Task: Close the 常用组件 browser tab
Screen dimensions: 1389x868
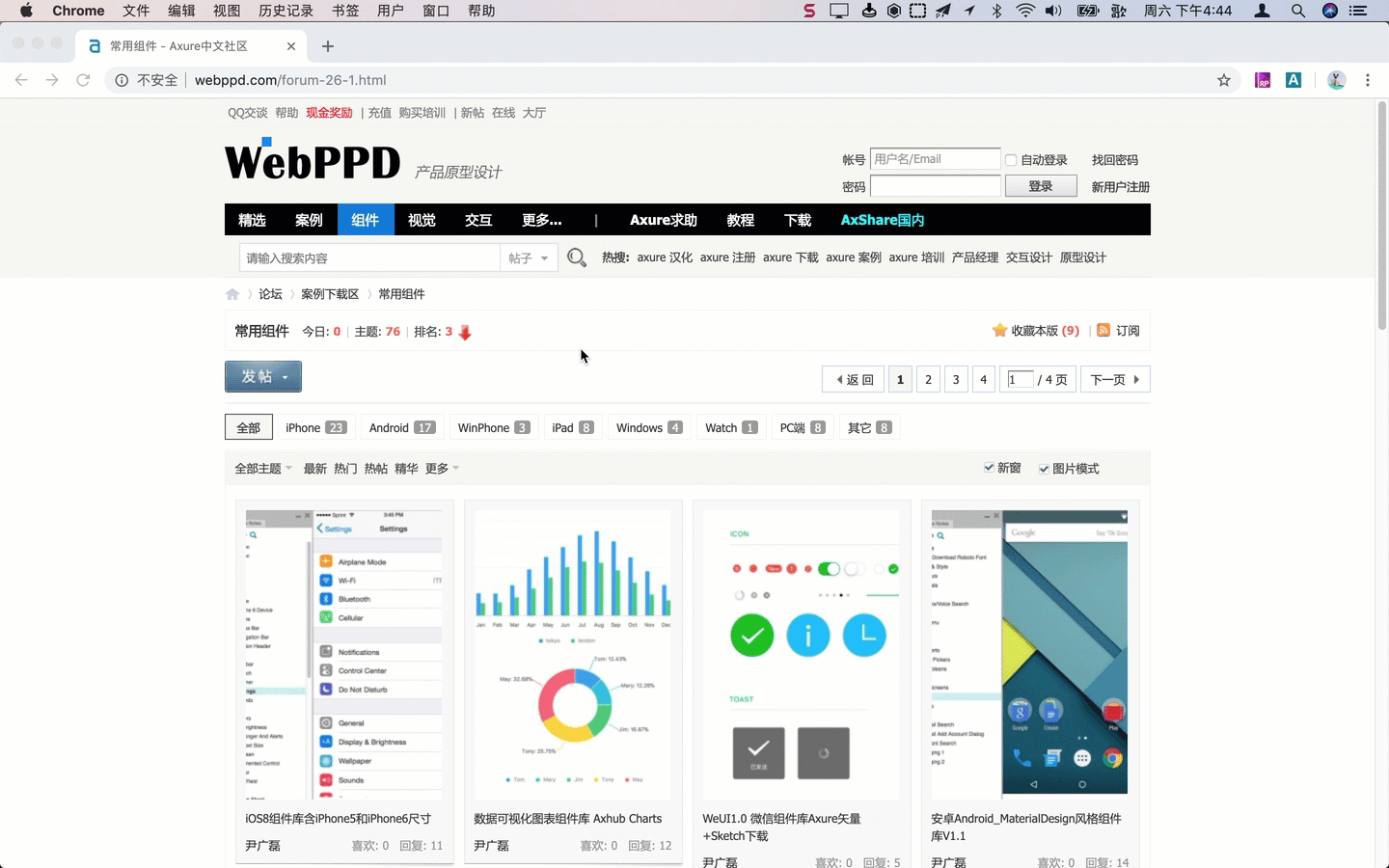Action: [x=291, y=46]
